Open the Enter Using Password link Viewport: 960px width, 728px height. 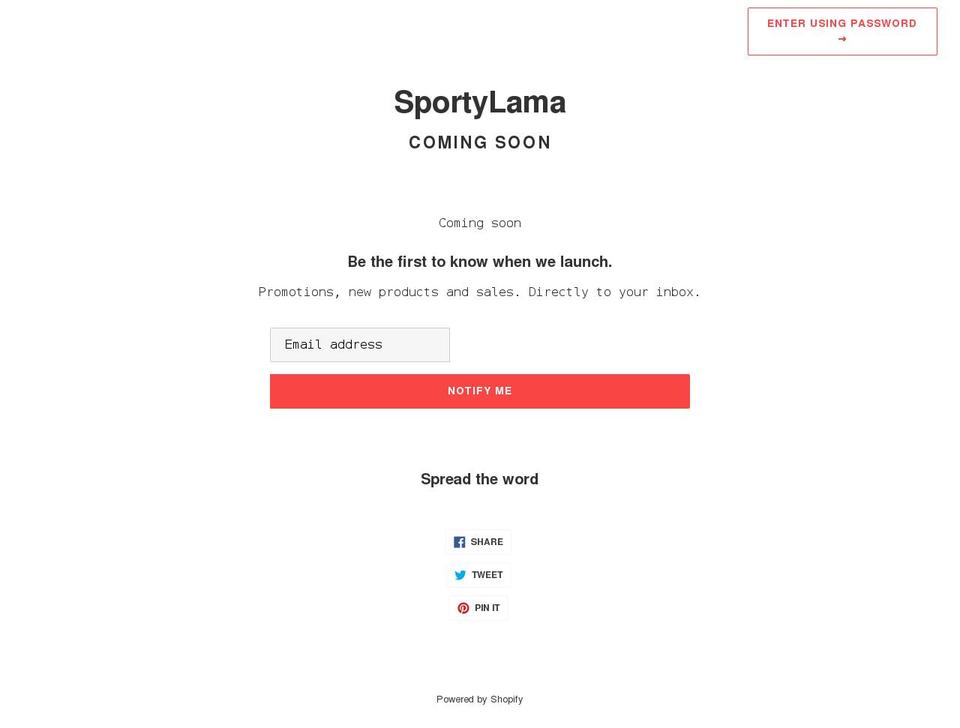click(x=842, y=24)
